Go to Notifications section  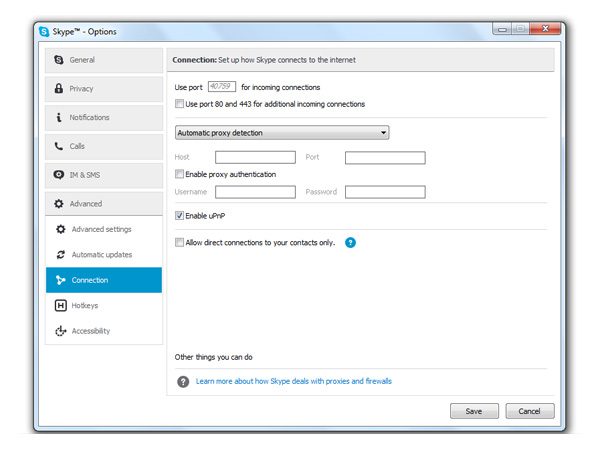(x=104, y=117)
